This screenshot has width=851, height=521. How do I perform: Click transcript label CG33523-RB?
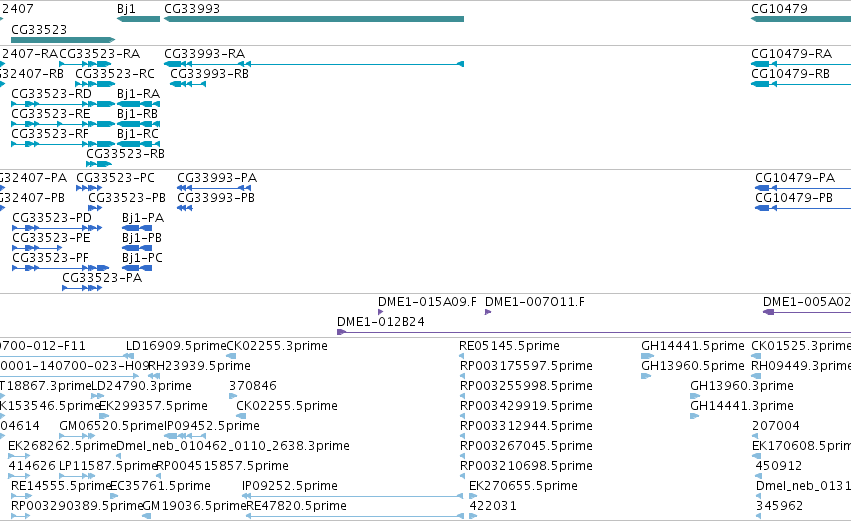[x=125, y=154]
